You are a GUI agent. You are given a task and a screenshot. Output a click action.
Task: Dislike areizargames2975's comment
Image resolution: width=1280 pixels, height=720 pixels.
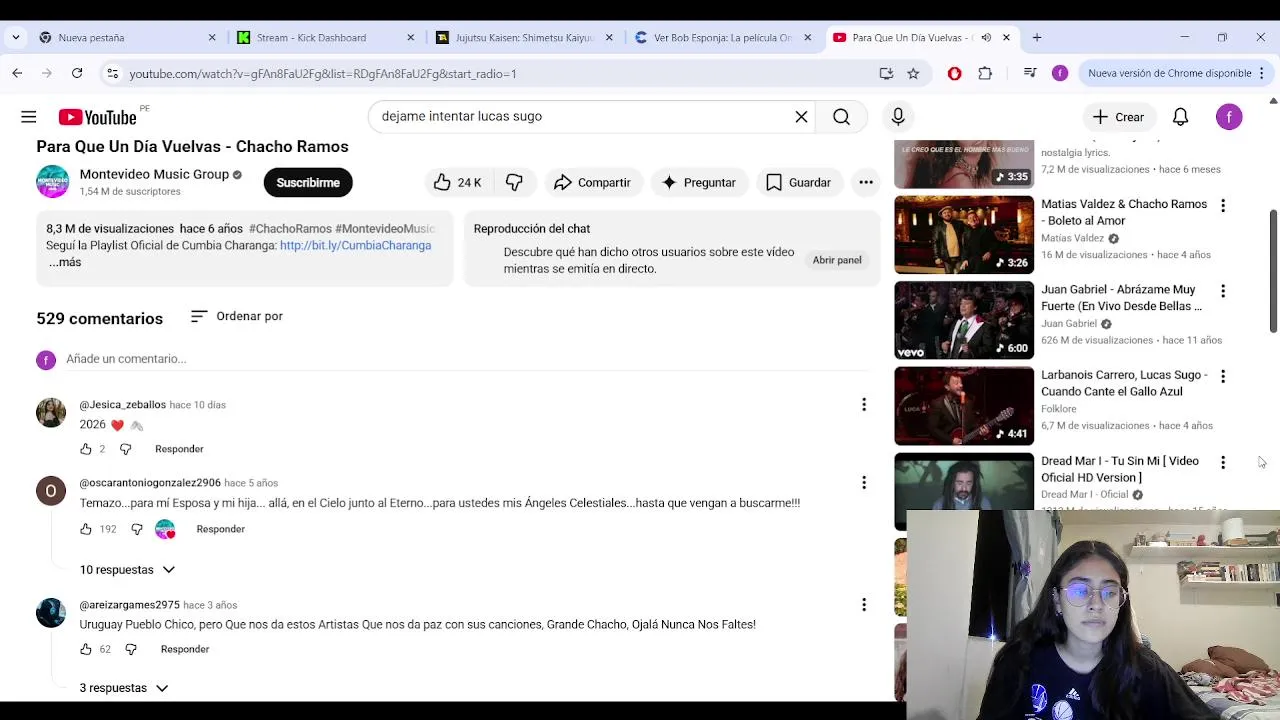tap(131, 649)
